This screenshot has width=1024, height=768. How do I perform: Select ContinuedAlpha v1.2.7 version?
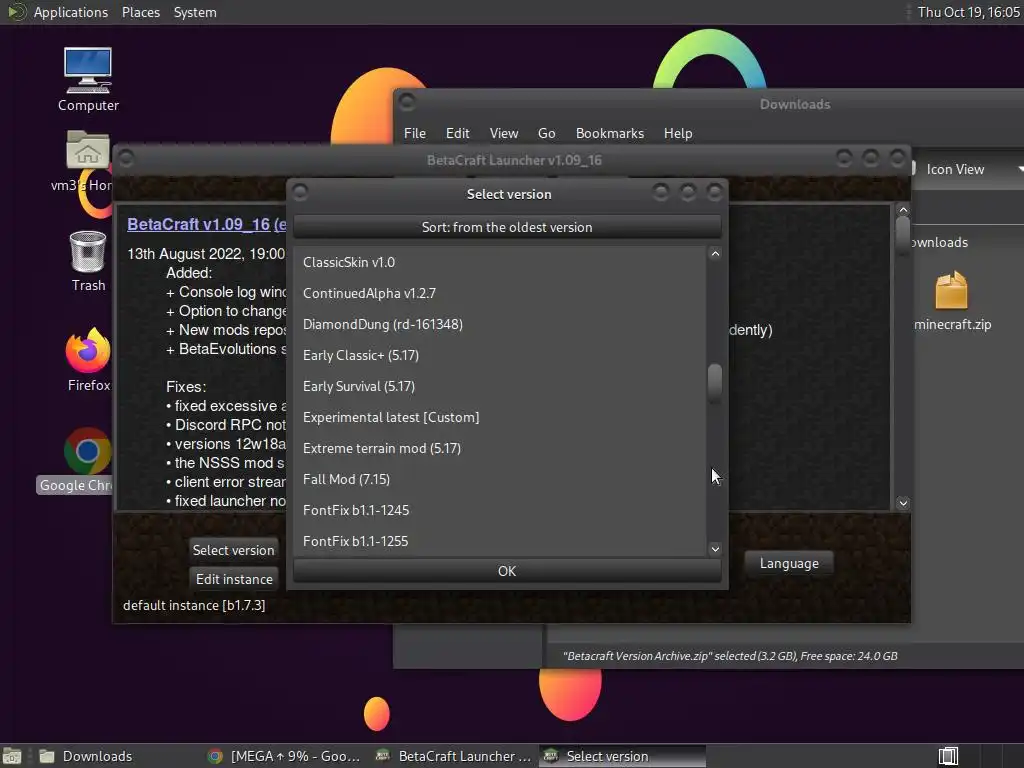coord(500,293)
